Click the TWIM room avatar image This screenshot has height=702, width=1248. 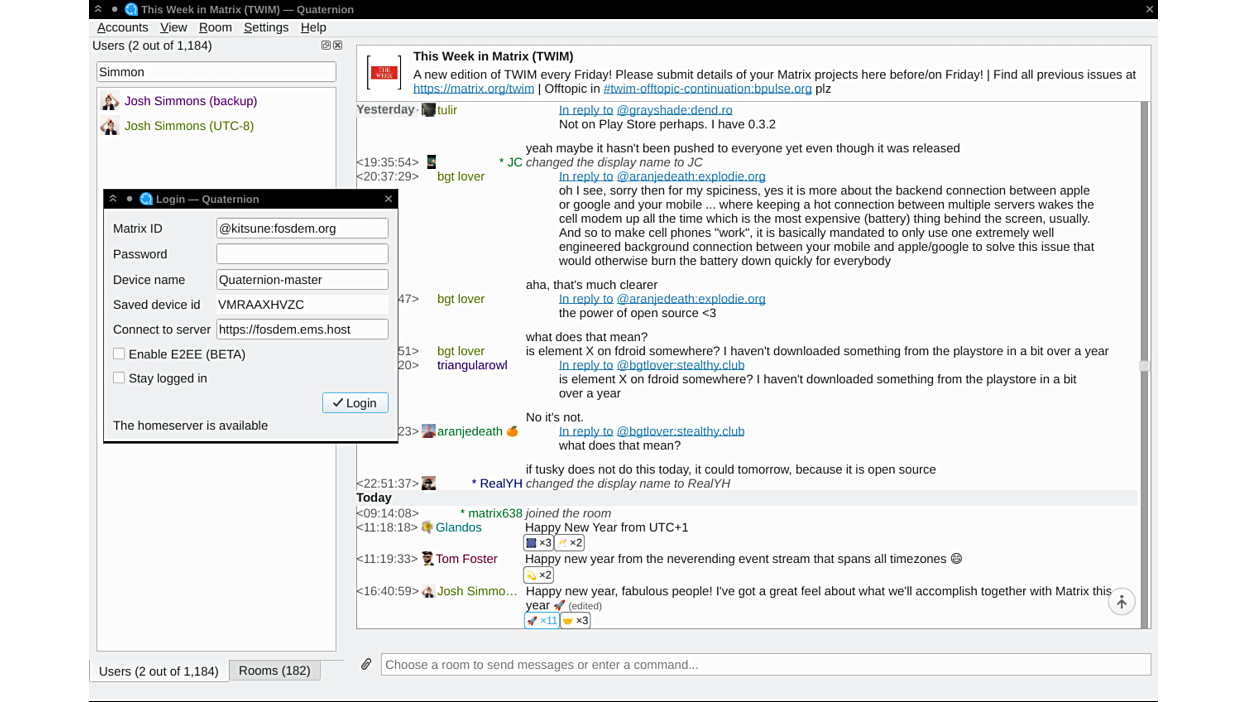point(384,73)
